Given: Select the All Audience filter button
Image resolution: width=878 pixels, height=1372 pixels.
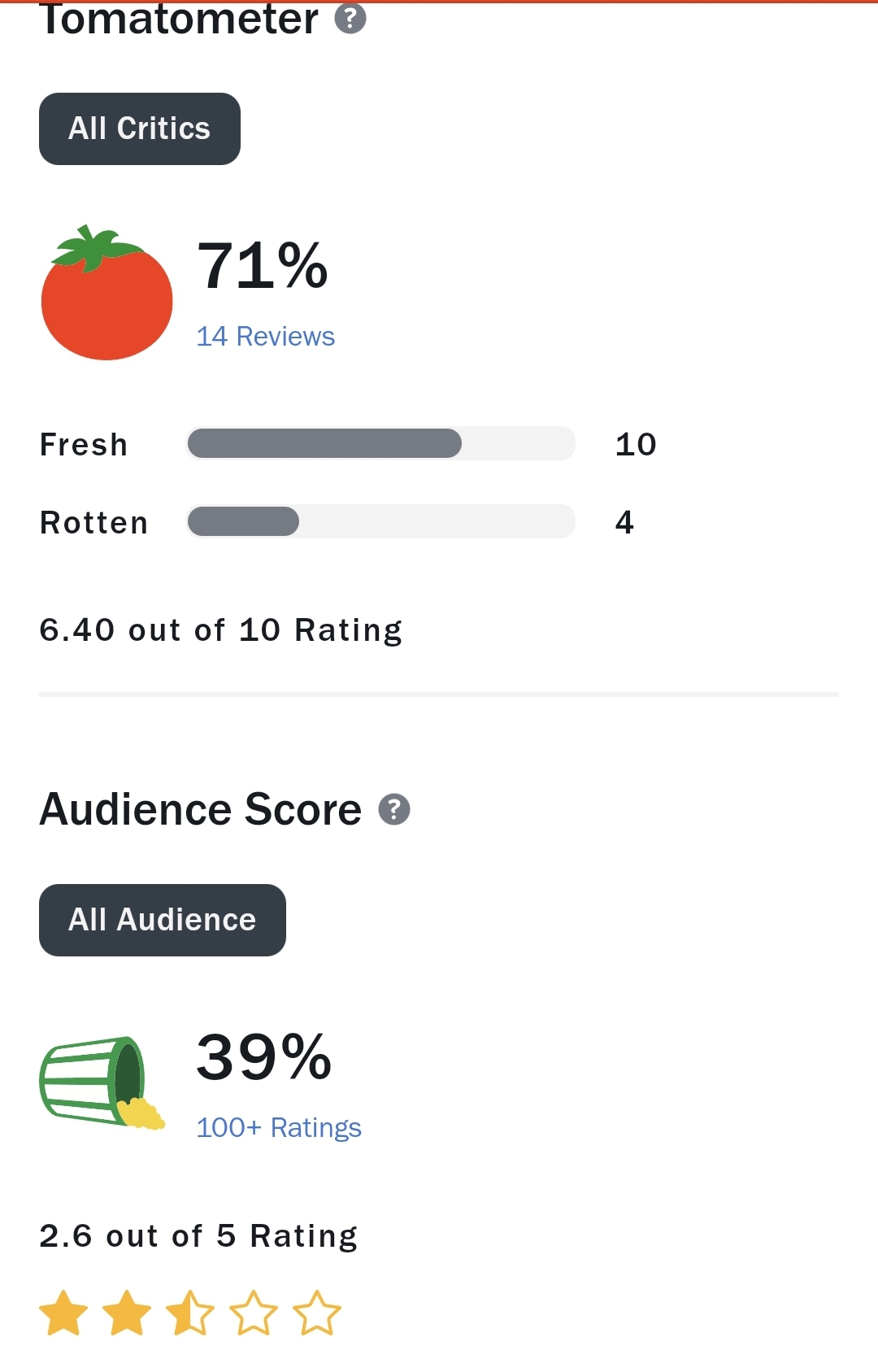Looking at the screenshot, I should click(x=163, y=920).
